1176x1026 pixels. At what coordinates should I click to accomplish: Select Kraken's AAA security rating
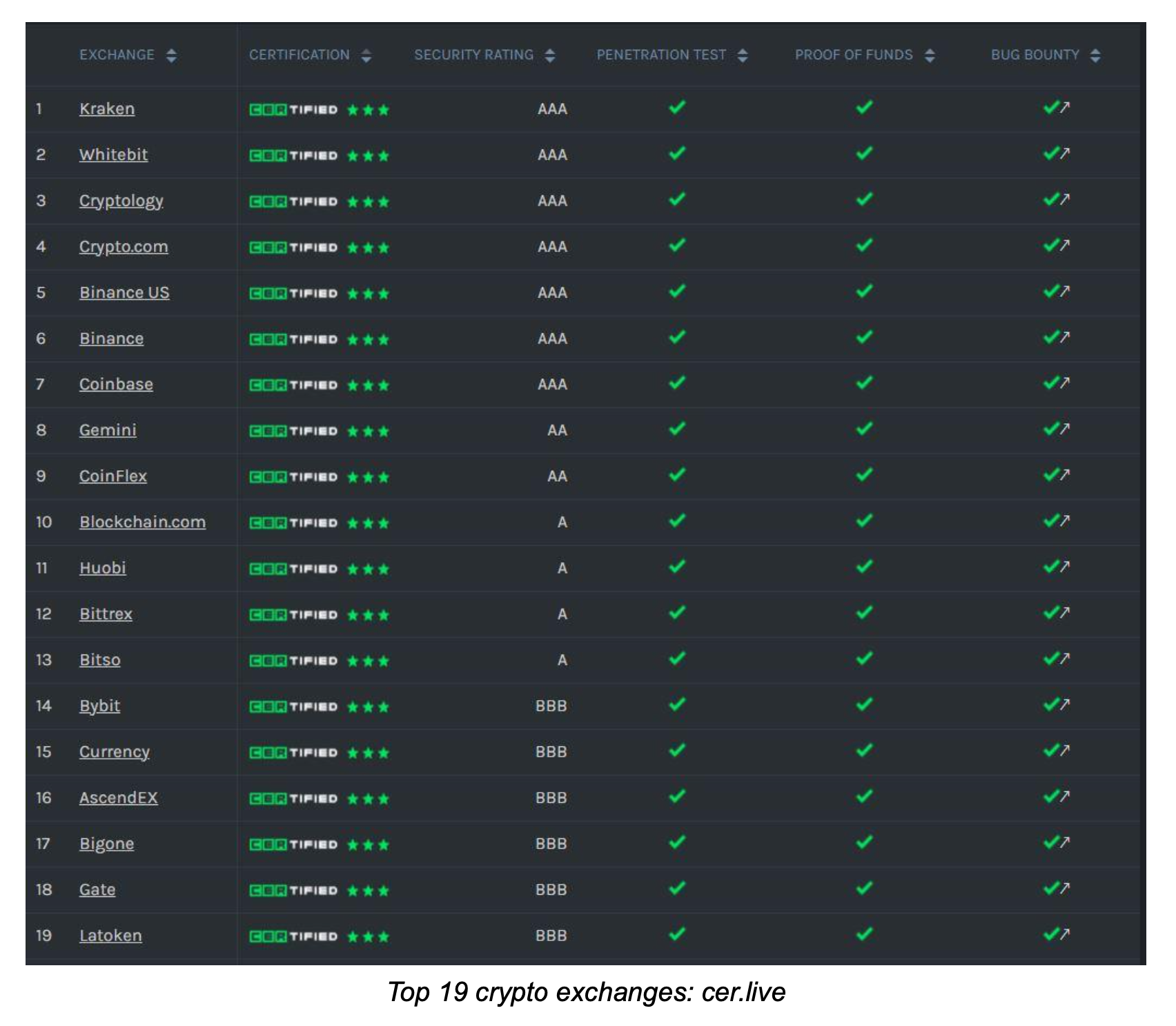[x=553, y=109]
